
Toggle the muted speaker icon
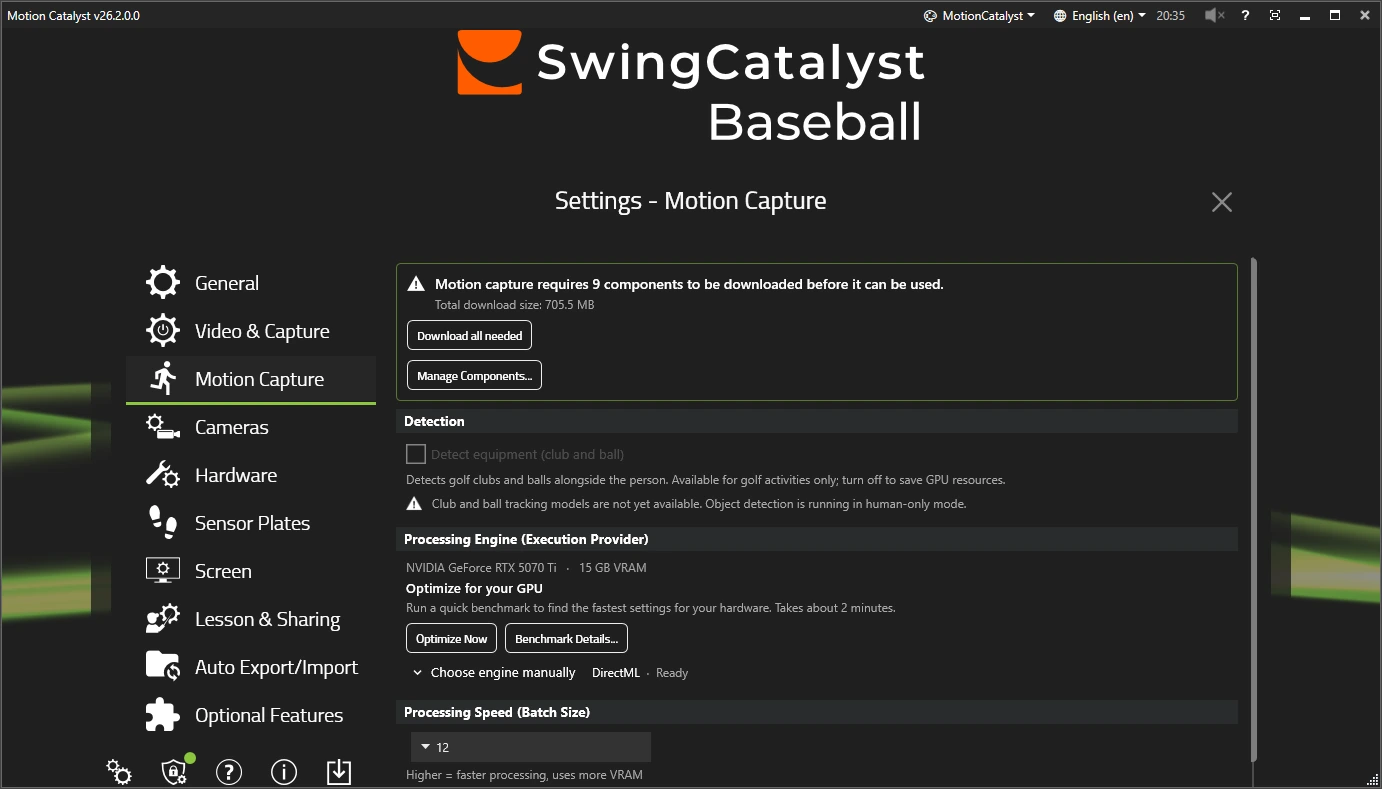1215,15
